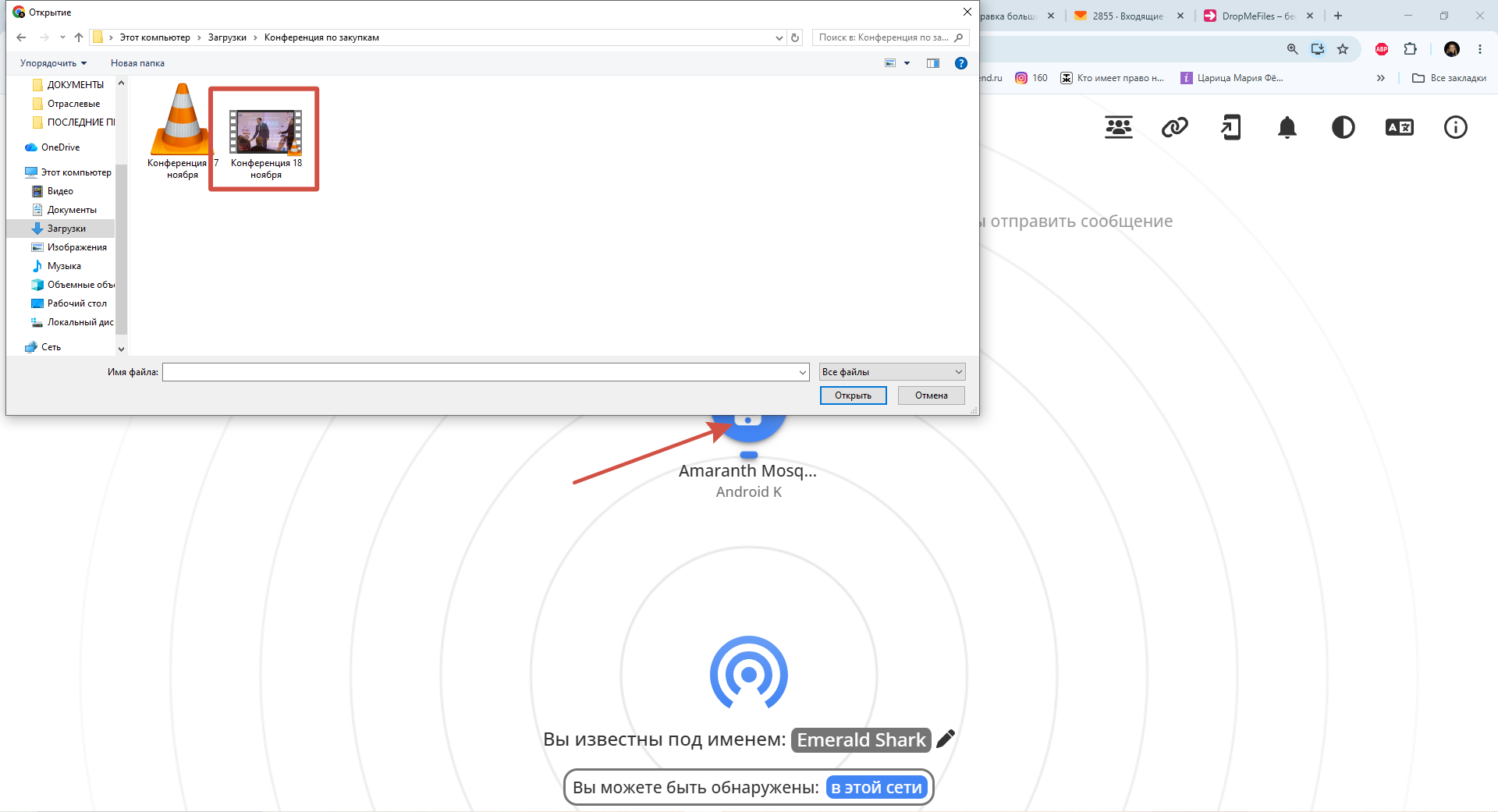Click the AdBlock extension icon
This screenshot has height=812, width=1498.
coord(1382,49)
